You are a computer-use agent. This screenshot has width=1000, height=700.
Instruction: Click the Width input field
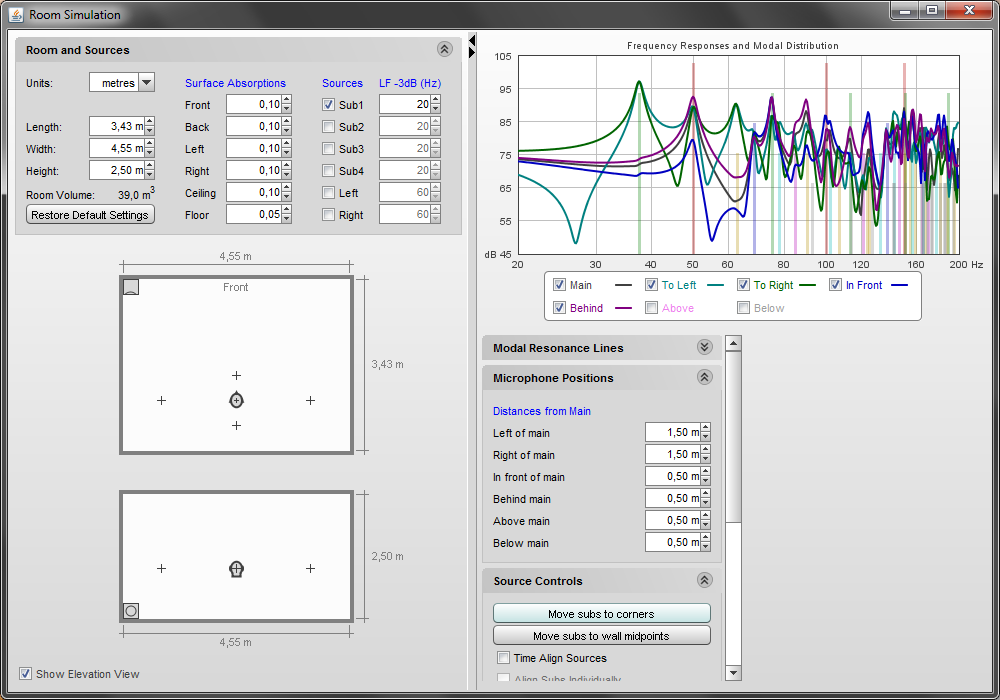[x=117, y=148]
